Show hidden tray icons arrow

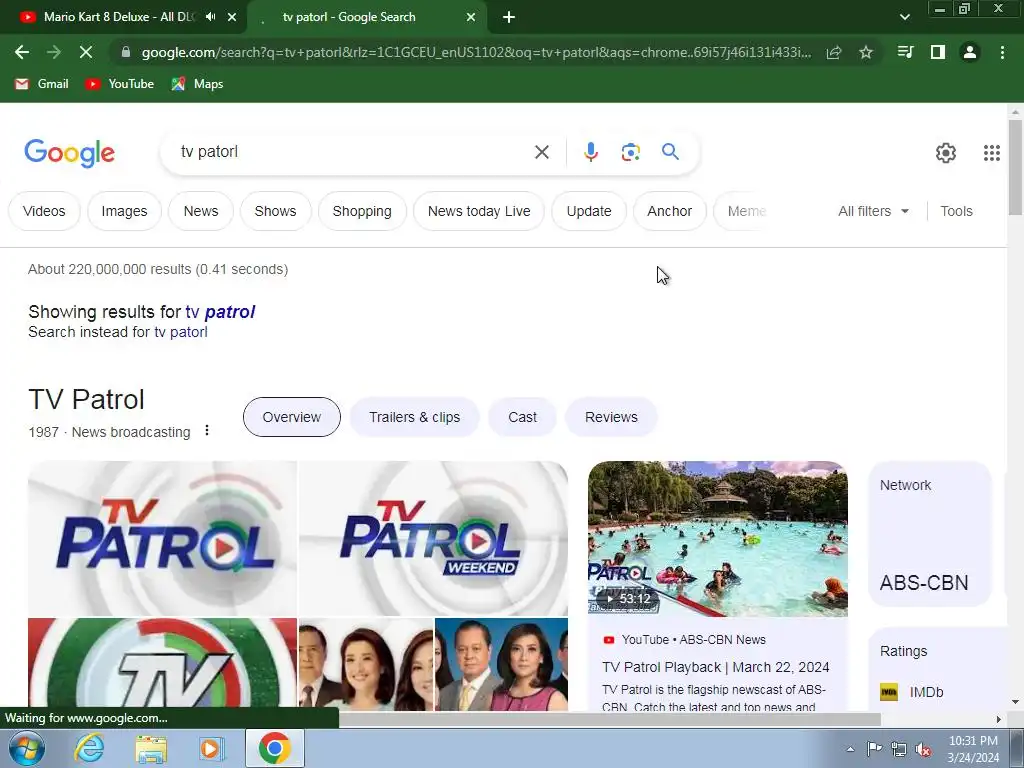tap(850, 749)
